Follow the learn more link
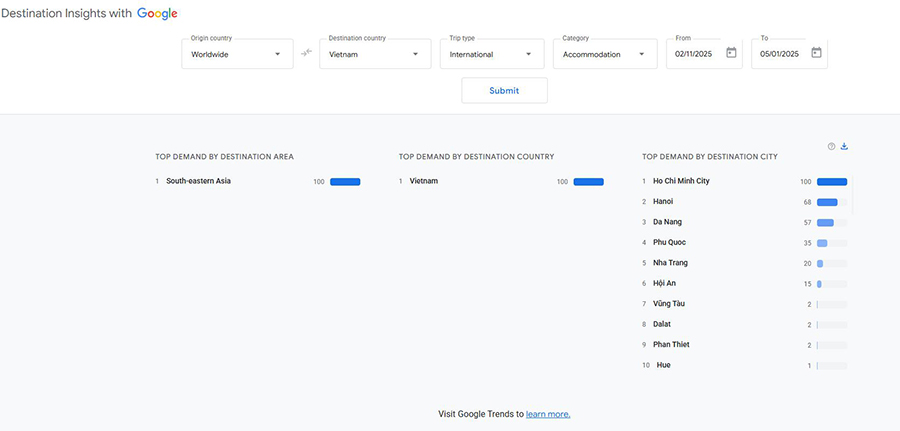The image size is (900, 431). [x=548, y=414]
